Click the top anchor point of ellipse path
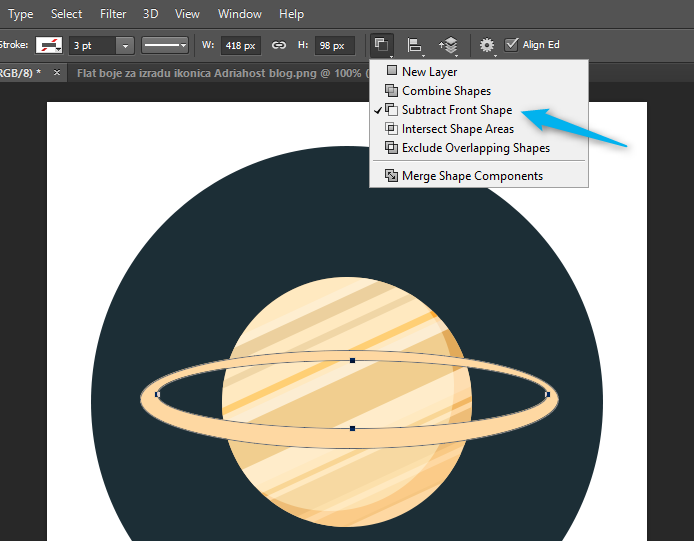Viewport: 694px width, 541px height. coord(352,360)
